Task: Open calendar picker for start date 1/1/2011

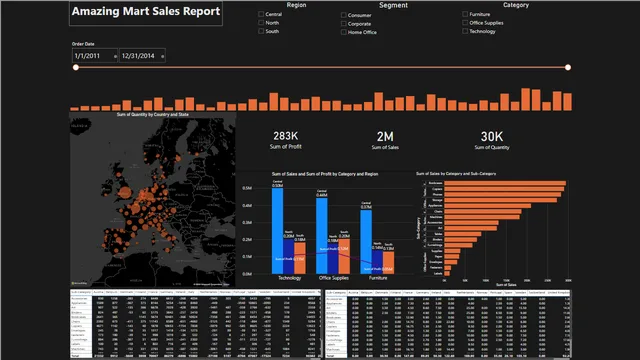Action: tap(115, 56)
